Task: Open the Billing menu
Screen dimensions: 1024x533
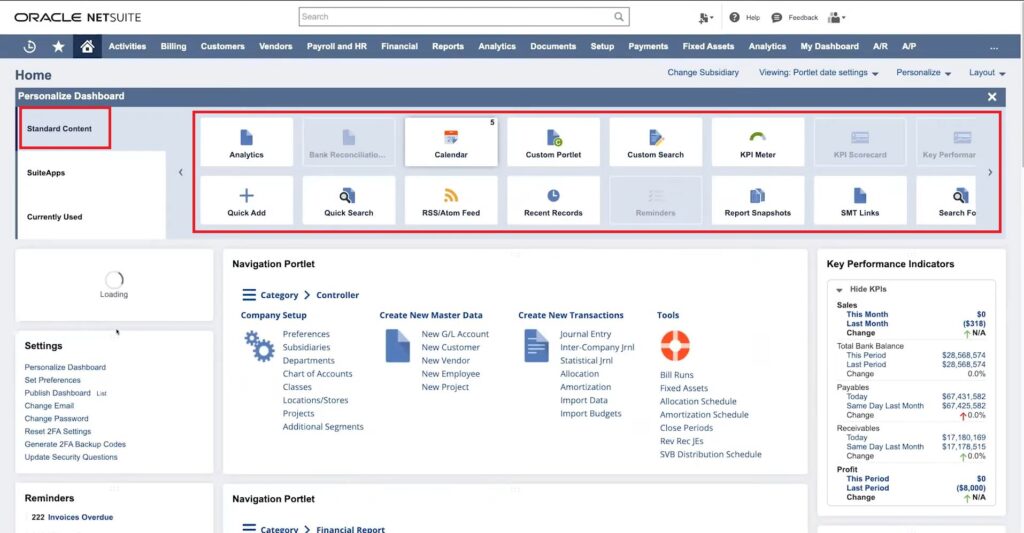Action: 173,46
